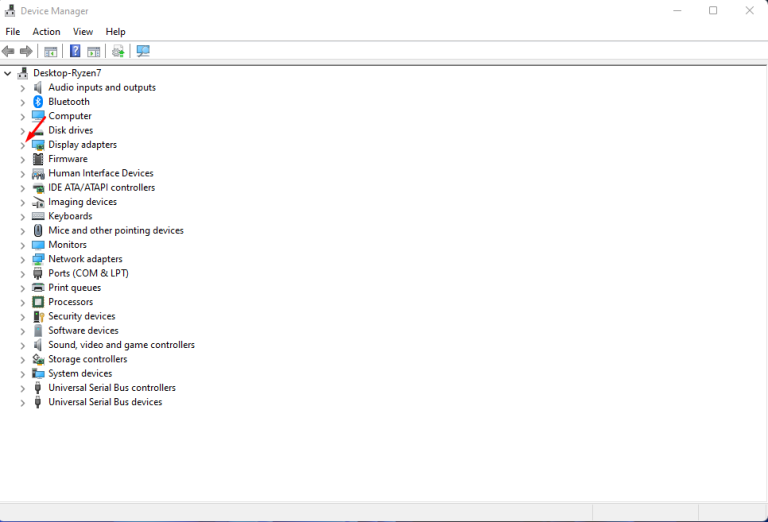This screenshot has height=522, width=768.
Task: Click the Properties help question-mark icon
Action: point(75,51)
